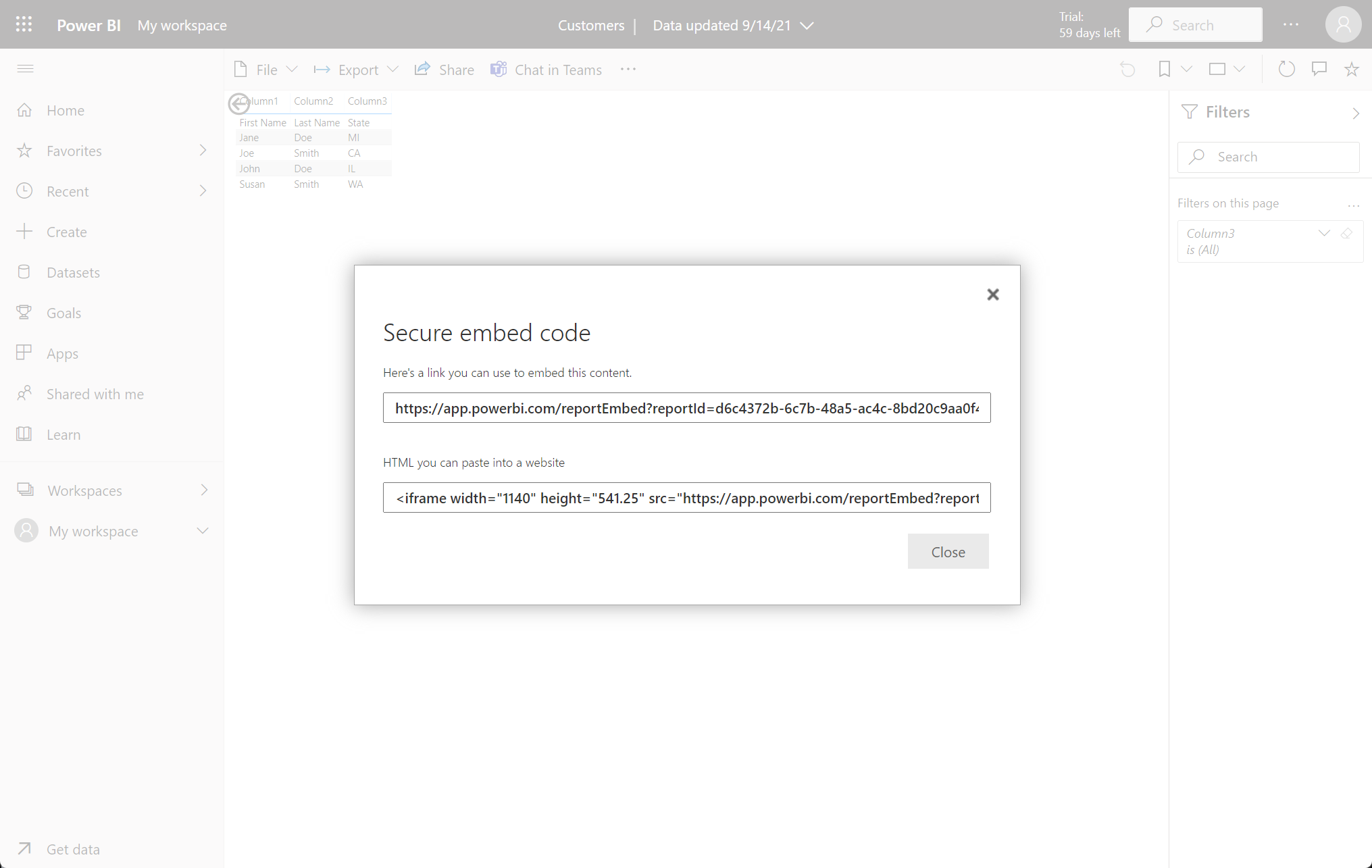This screenshot has height=868, width=1372.
Task: Collapse the Filters pane chevron
Action: pos(1355,113)
